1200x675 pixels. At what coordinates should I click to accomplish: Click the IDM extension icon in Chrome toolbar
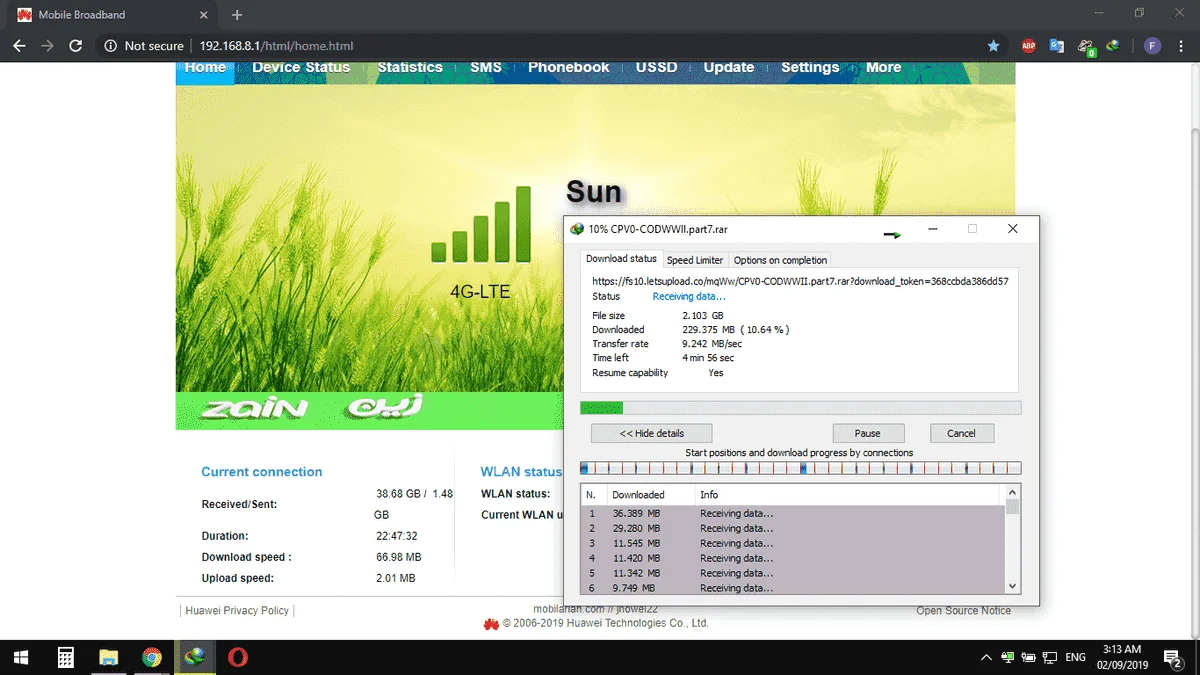tap(1113, 46)
